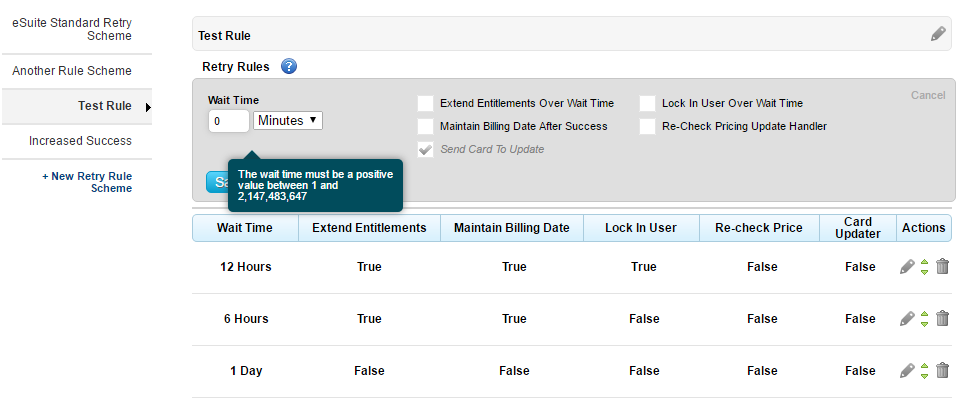Tick Re-Check Pricing Update Handler checkbox

click(648, 126)
